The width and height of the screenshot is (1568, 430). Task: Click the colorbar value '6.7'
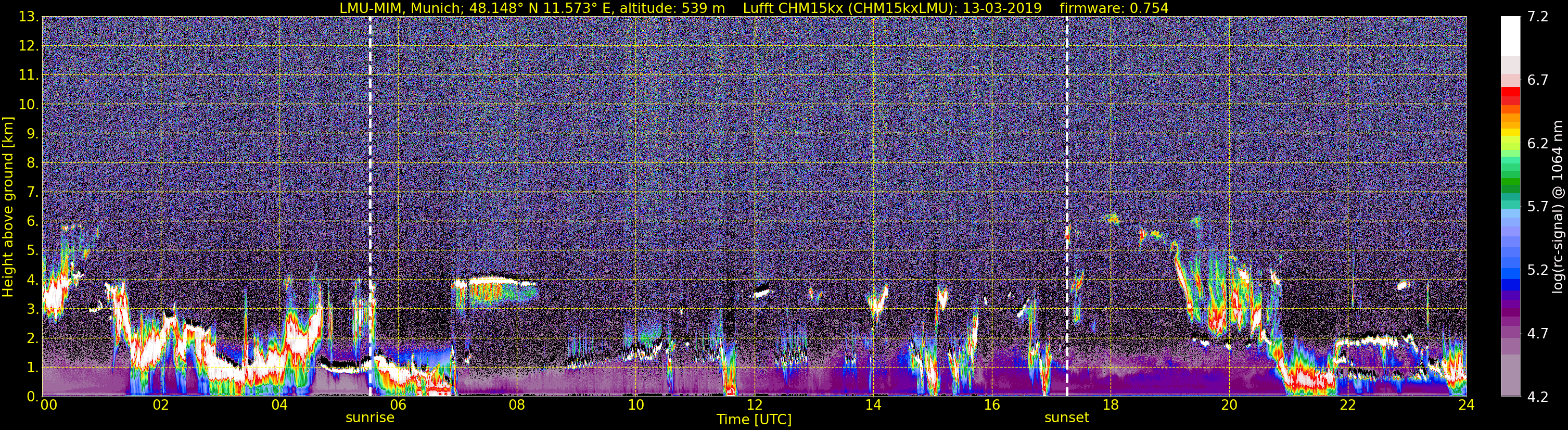(1538, 80)
